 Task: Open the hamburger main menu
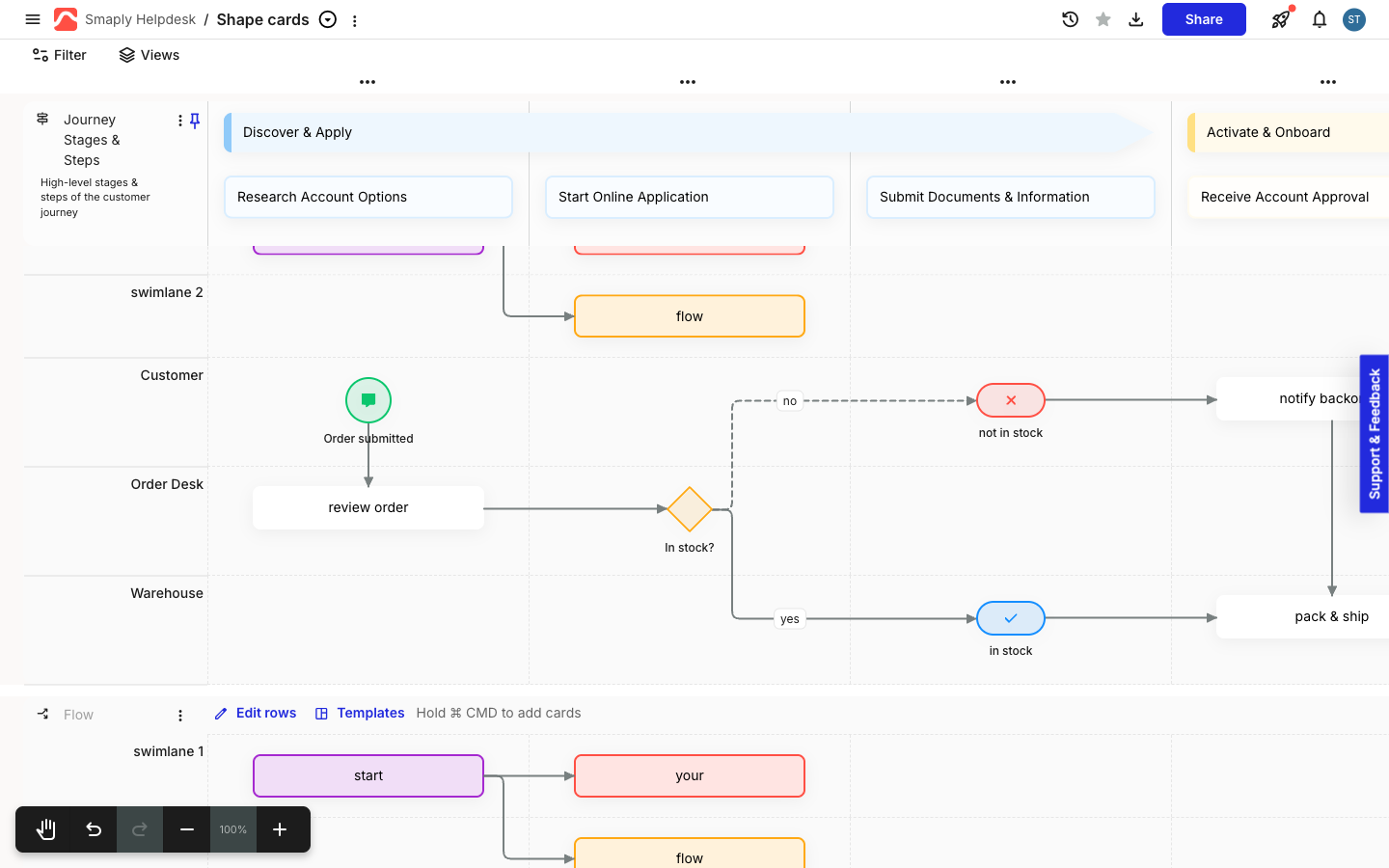click(x=33, y=19)
